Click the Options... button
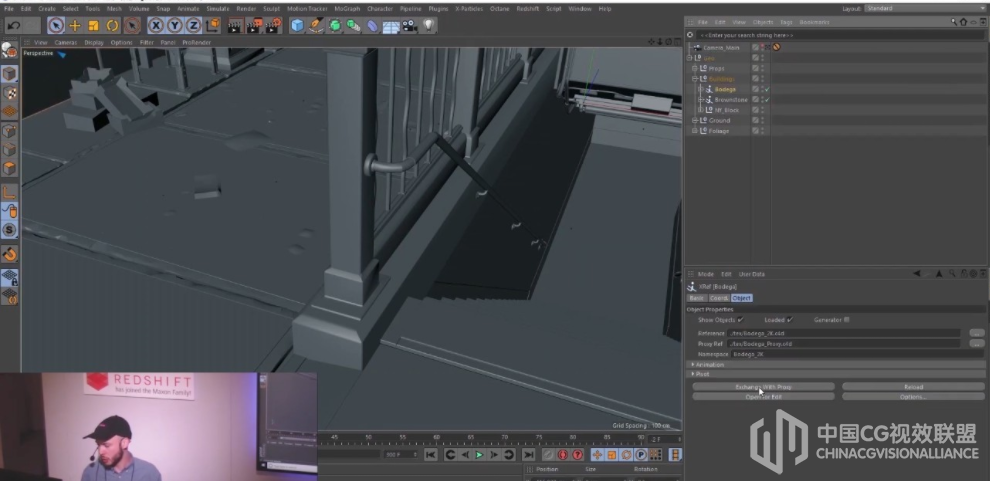Viewport: 990px width, 481px height. [913, 396]
